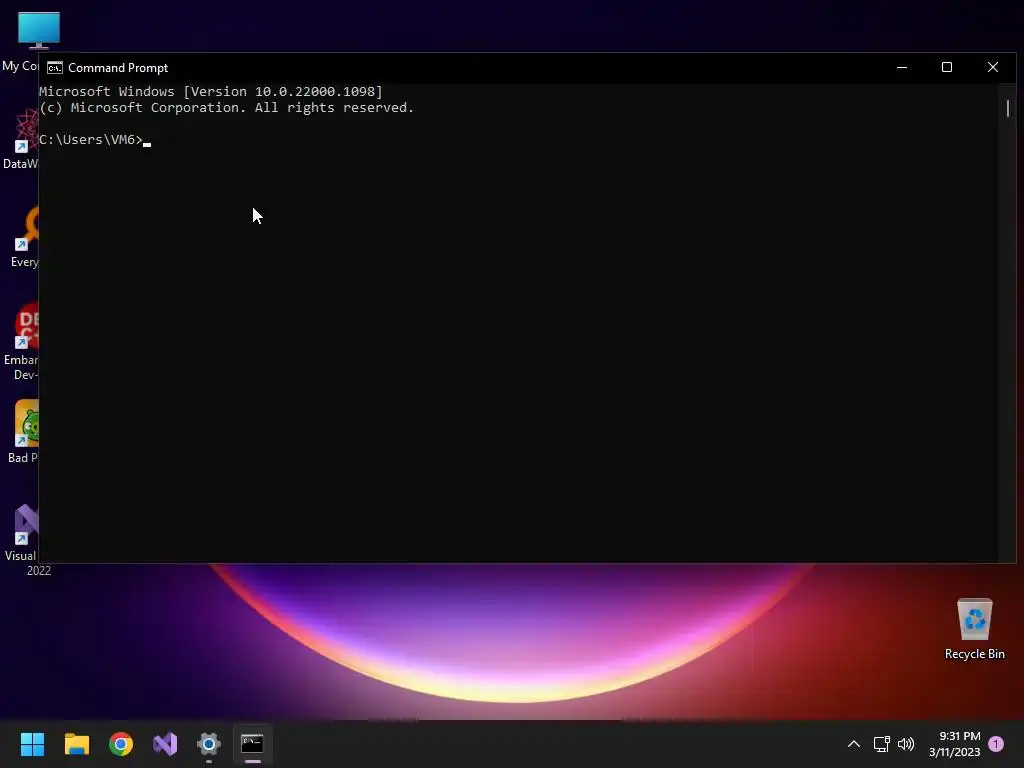The image size is (1024, 768).
Task: Maximize the Command Prompt window
Action: [947, 67]
